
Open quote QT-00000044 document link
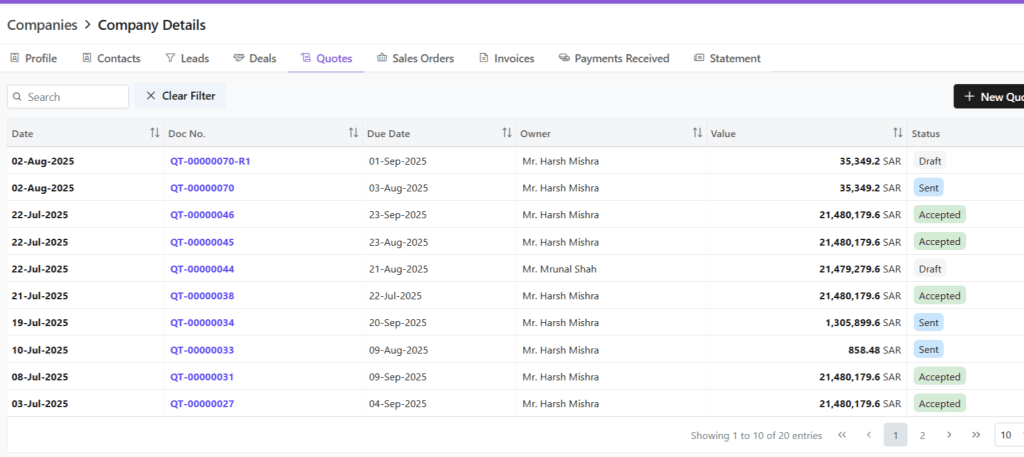pos(202,269)
